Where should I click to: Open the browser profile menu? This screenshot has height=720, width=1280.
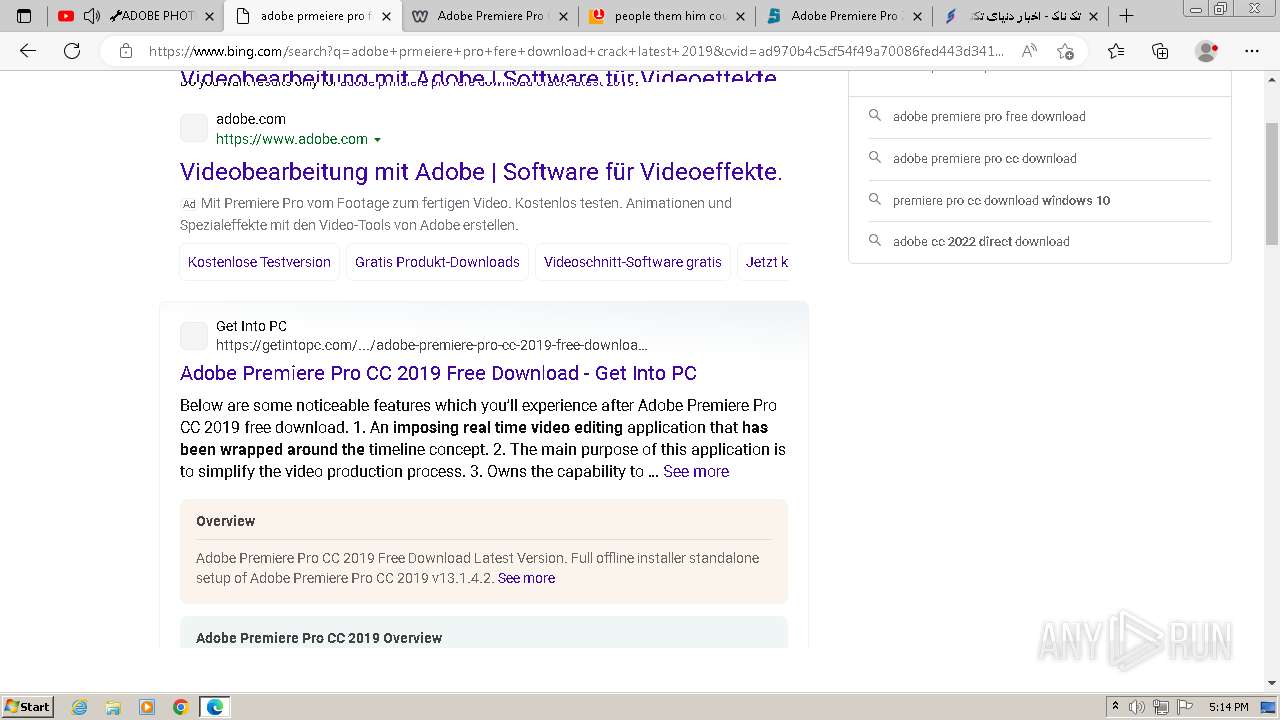tap(1207, 51)
